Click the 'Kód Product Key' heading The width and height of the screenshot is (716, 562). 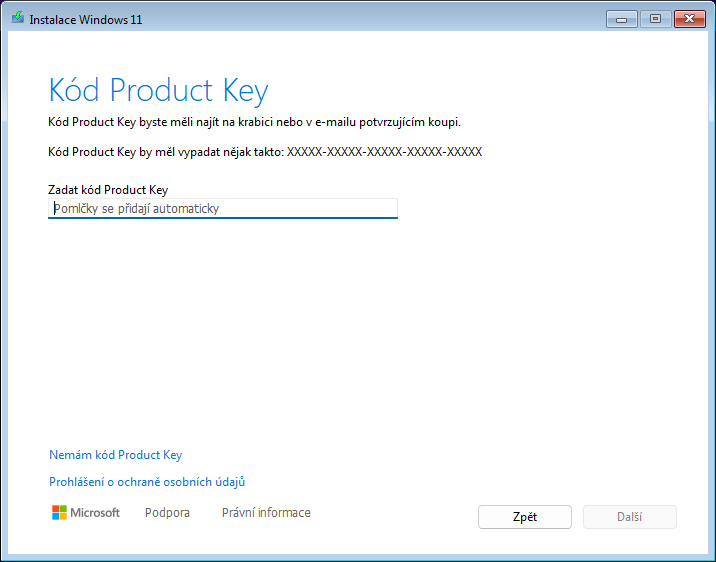point(158,90)
